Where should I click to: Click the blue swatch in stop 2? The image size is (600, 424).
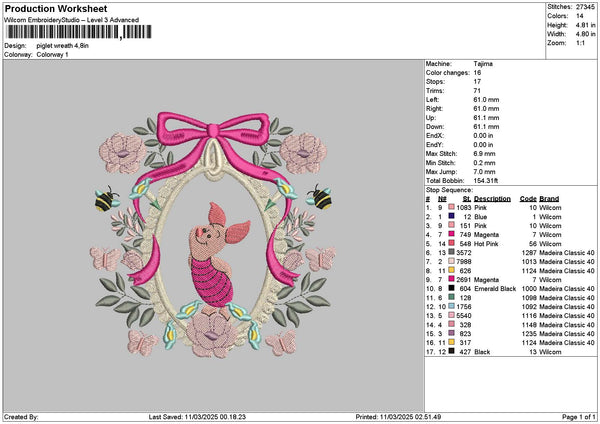click(x=452, y=217)
